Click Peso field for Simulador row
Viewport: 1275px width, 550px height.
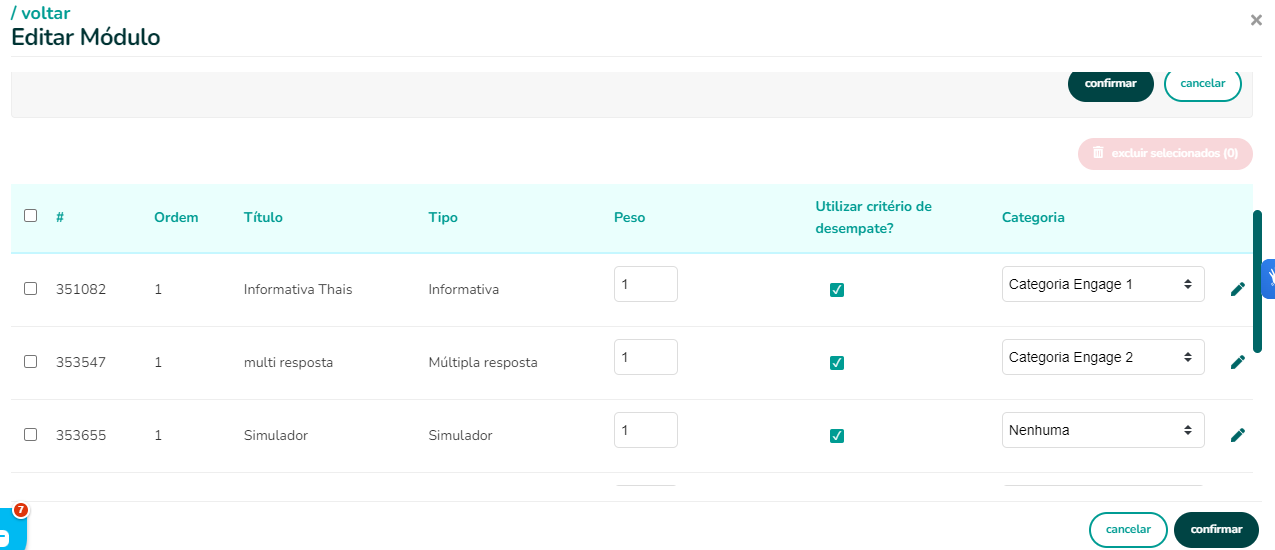646,430
